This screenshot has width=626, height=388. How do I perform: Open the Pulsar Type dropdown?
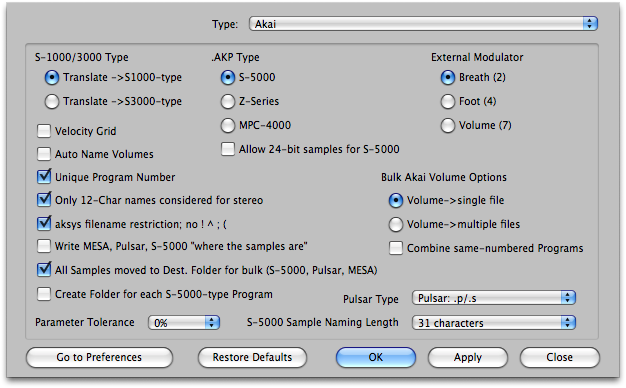[493, 298]
